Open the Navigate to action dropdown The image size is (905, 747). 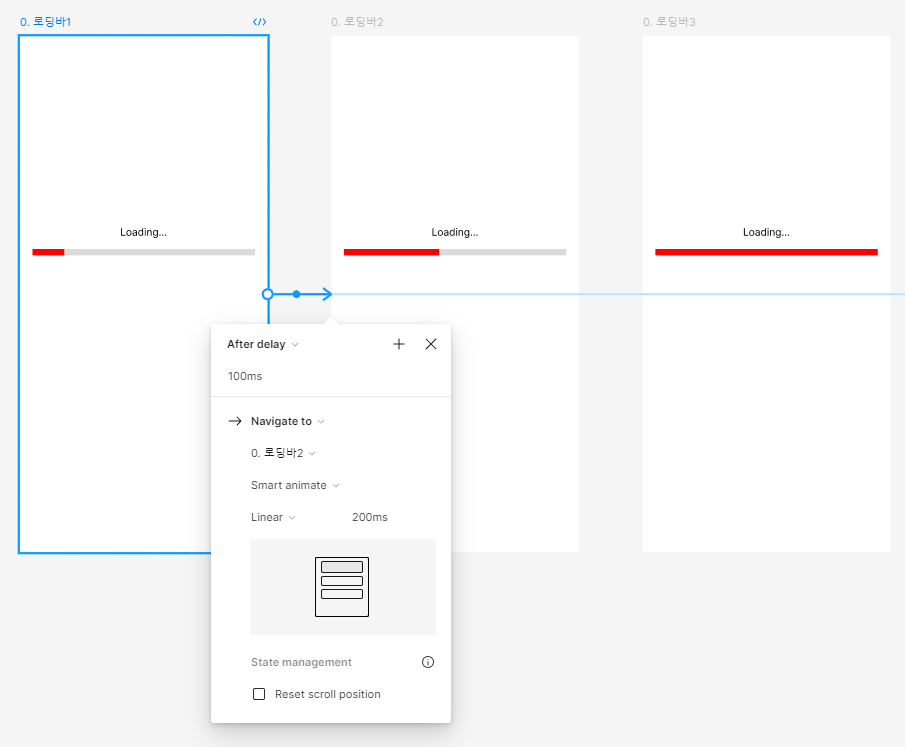(287, 421)
